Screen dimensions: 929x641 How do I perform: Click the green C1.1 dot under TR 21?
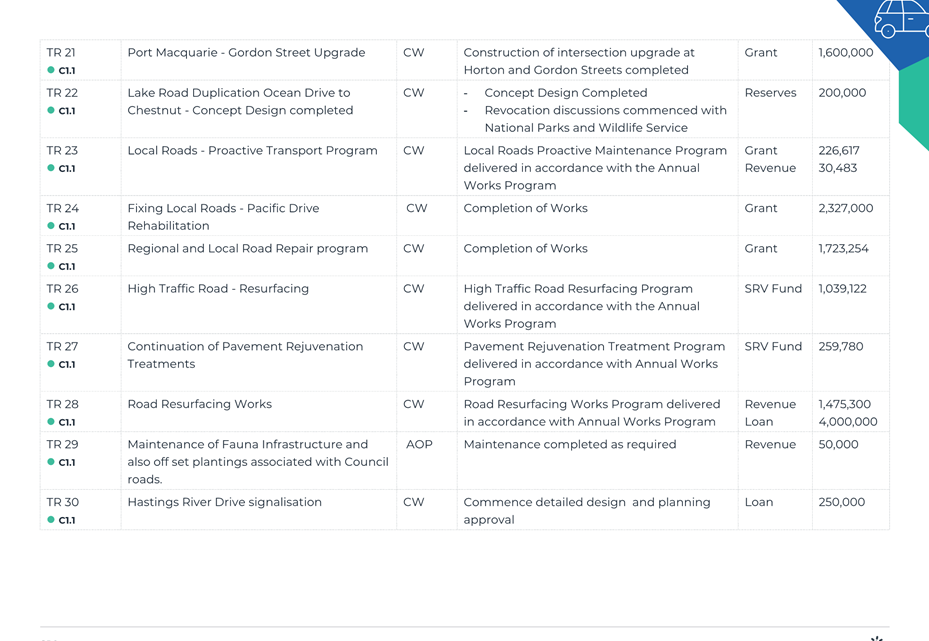(x=51, y=70)
